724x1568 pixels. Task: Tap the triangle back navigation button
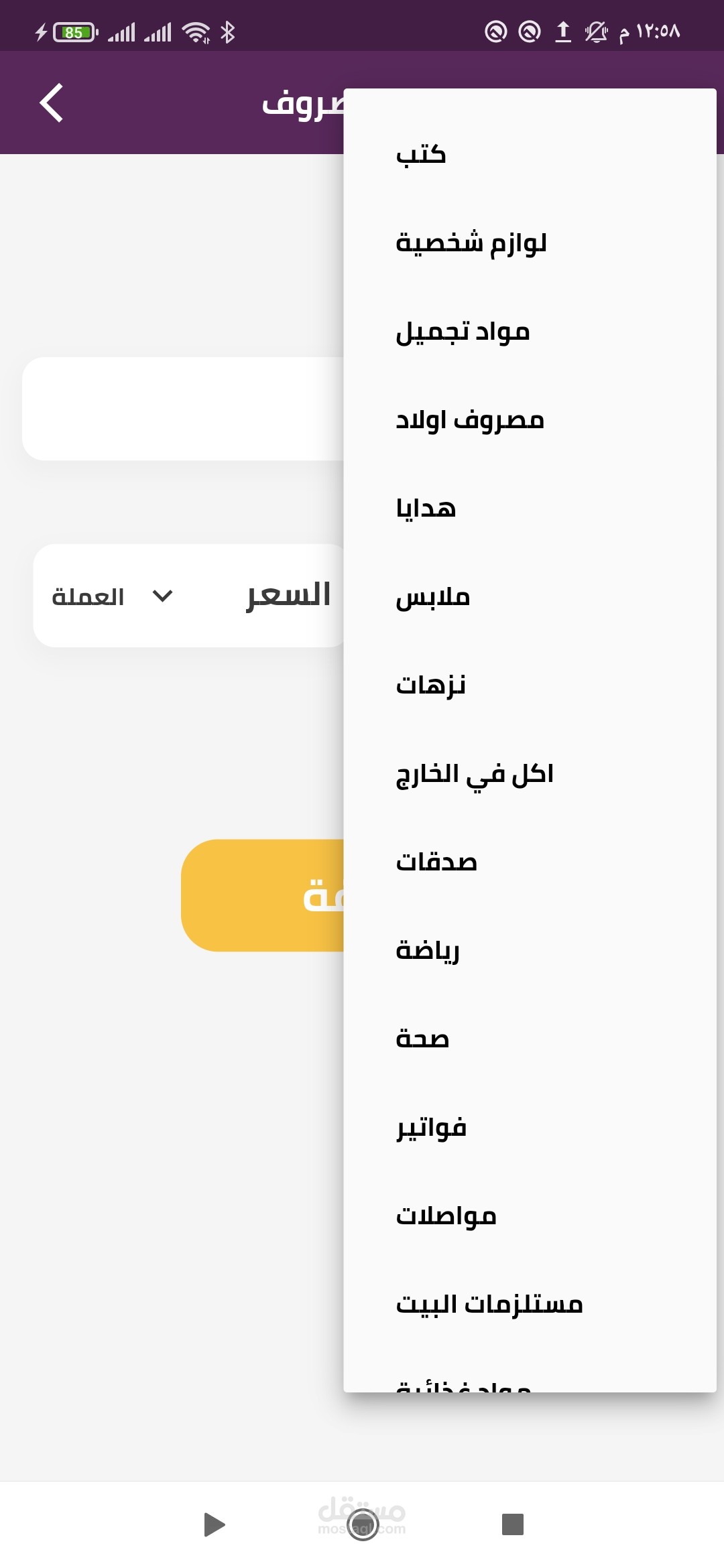click(214, 1524)
